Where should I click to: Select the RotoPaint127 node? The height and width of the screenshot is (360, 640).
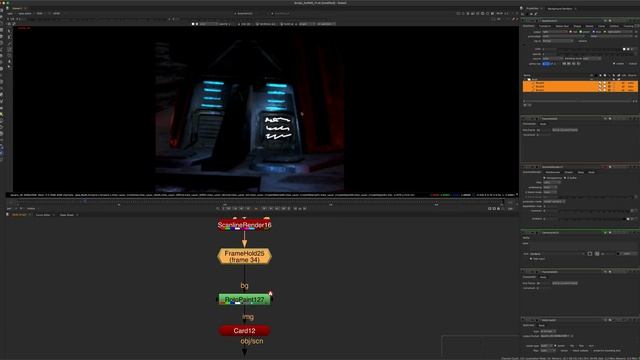tap(244, 300)
